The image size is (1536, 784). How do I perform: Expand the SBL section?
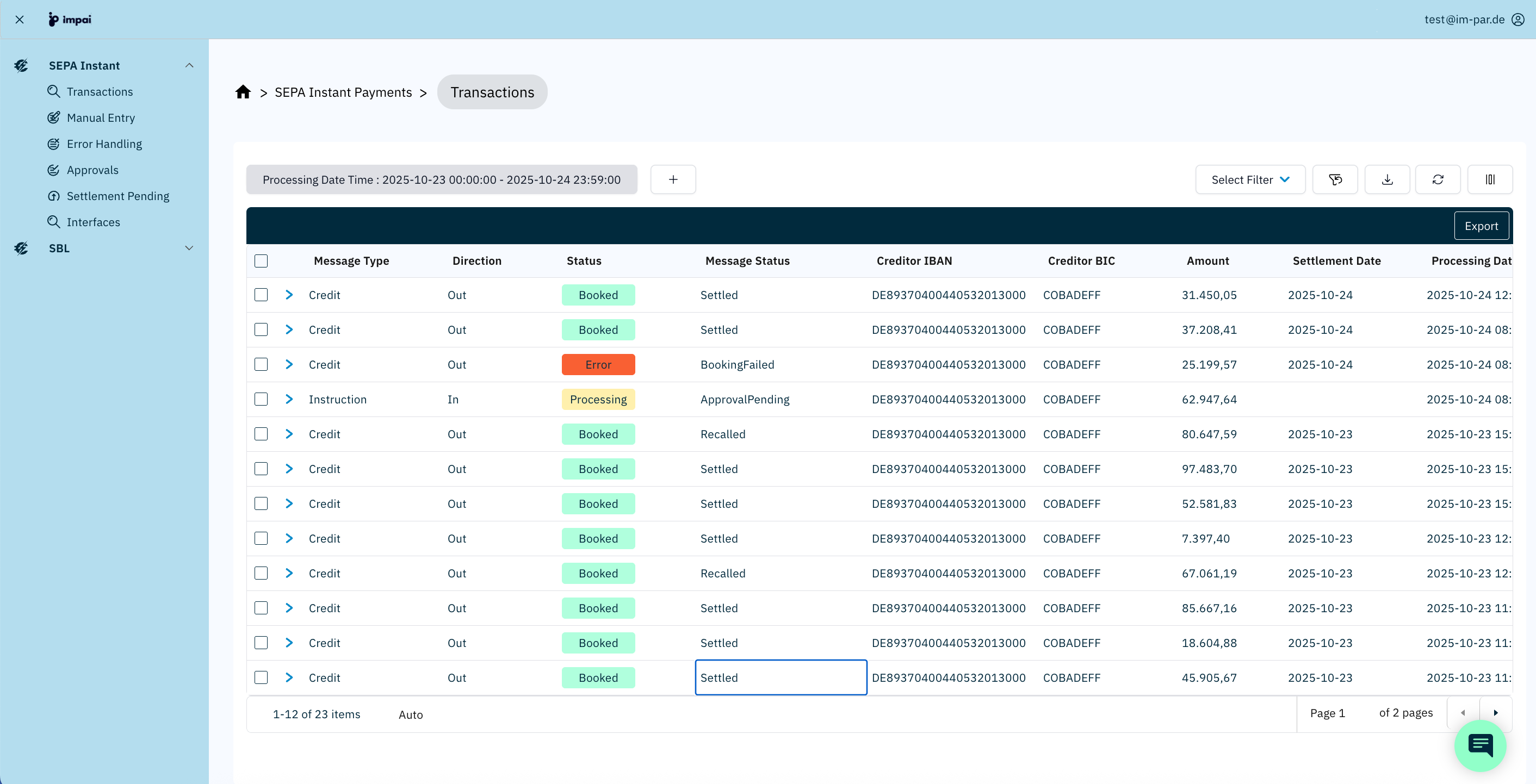click(190, 248)
